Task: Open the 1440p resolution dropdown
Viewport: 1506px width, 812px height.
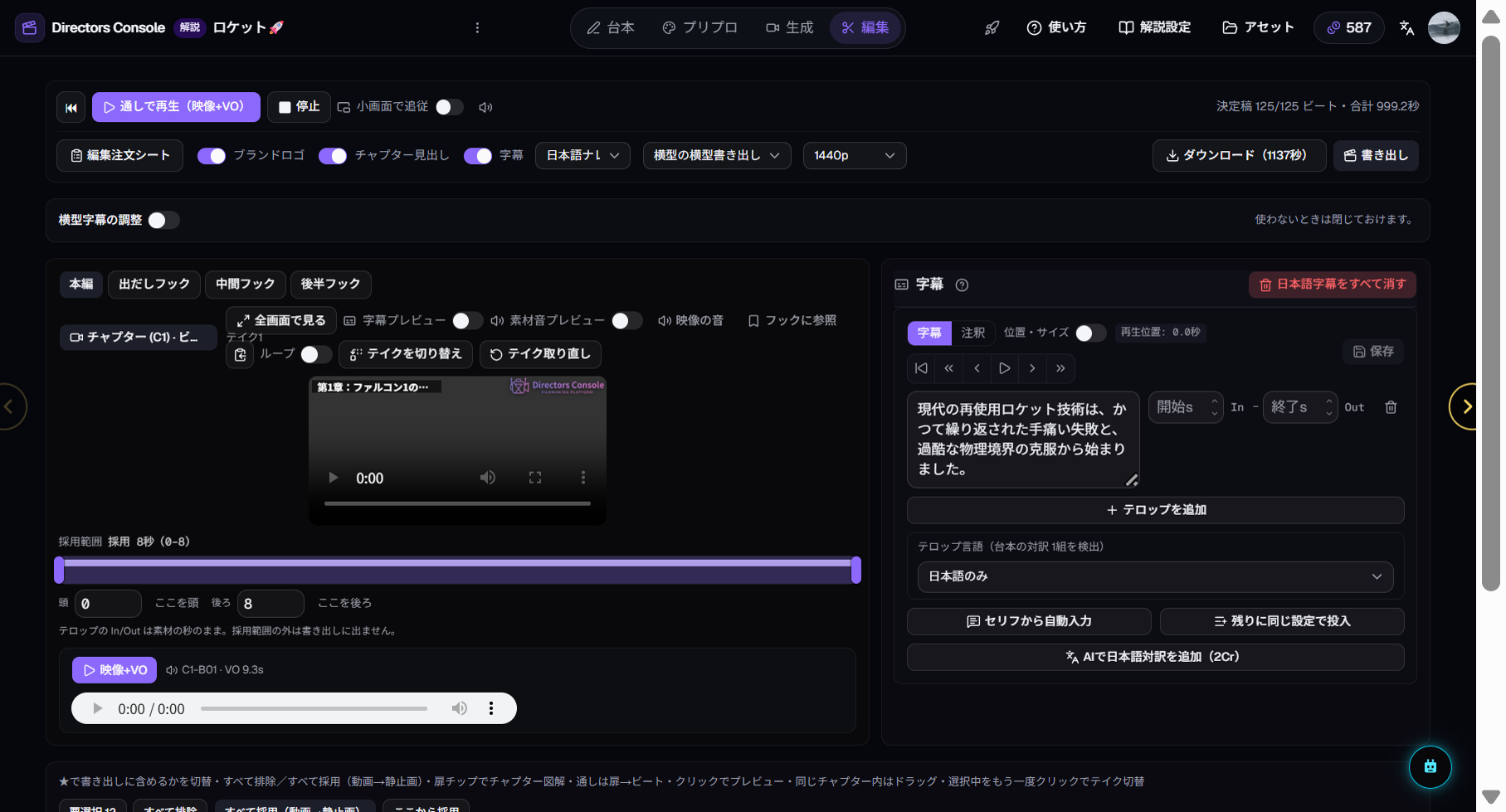Action: pyautogui.click(x=855, y=156)
